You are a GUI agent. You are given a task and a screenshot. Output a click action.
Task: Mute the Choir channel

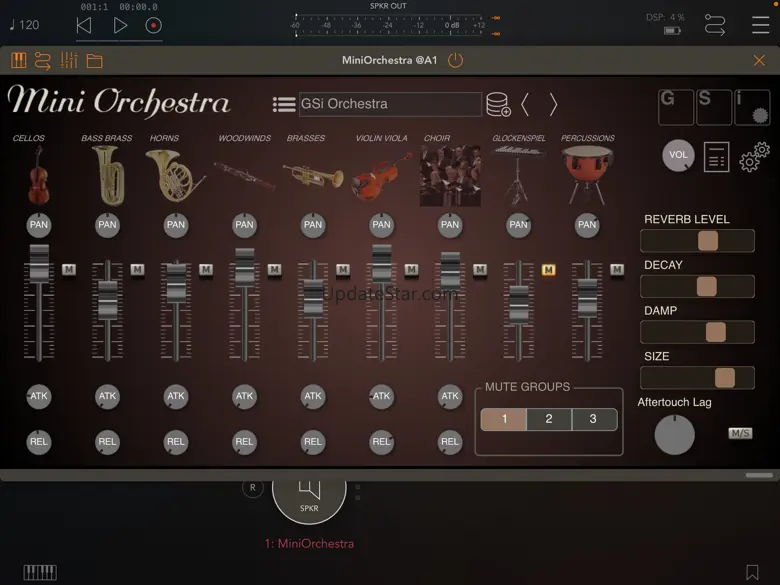pyautogui.click(x=480, y=269)
